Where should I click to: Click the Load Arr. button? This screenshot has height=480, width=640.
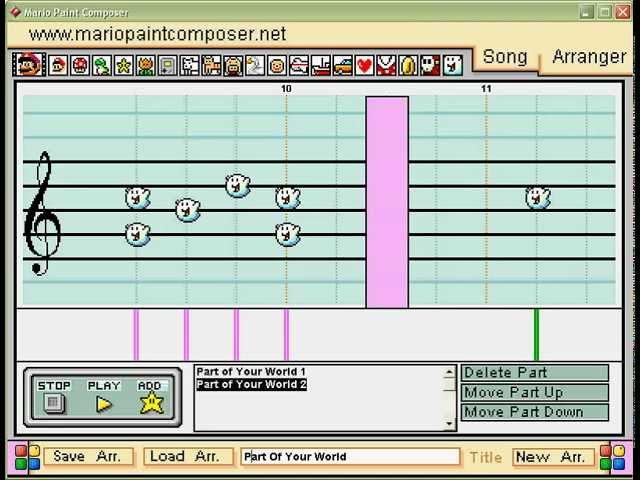[x=188, y=457]
